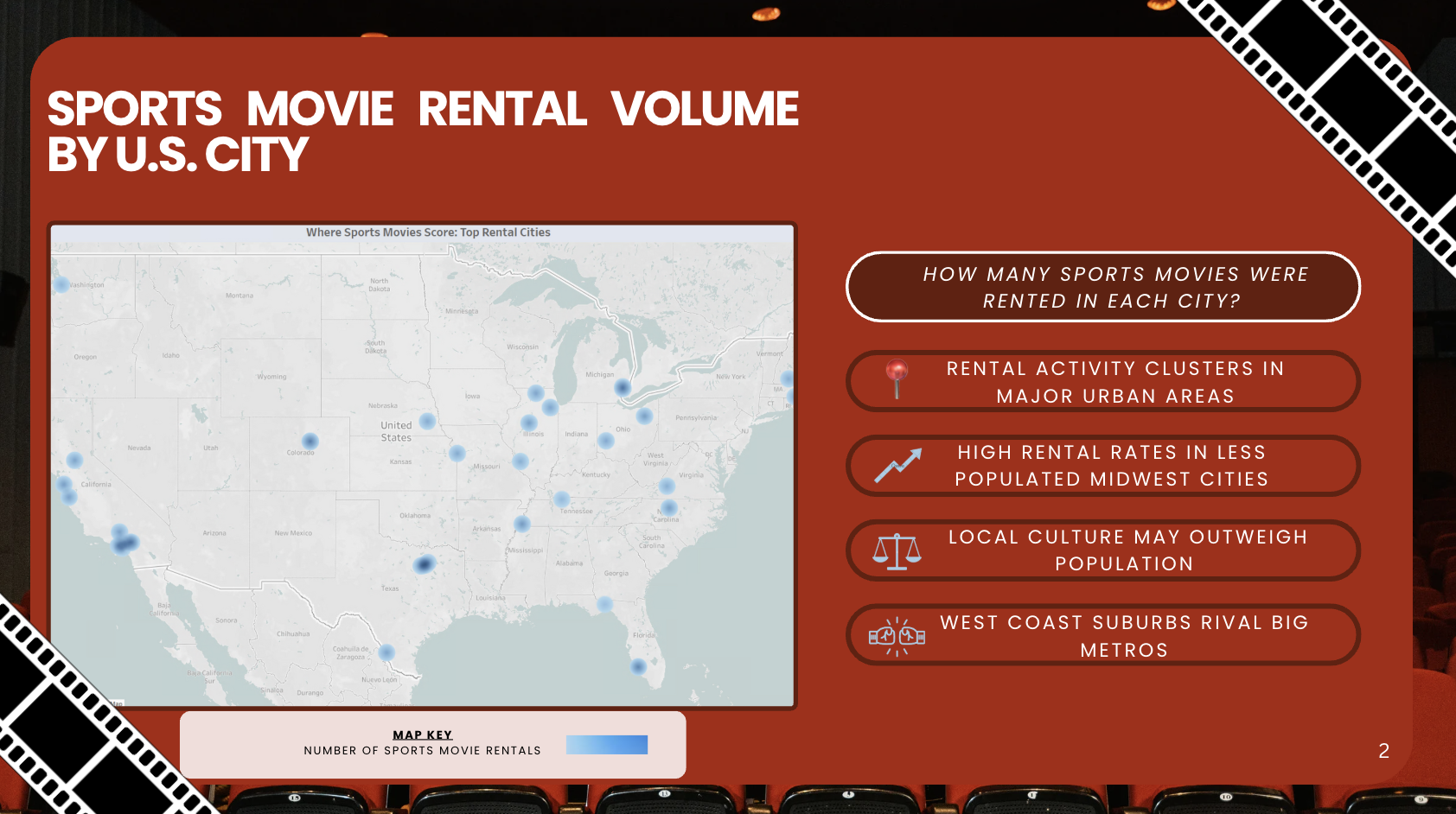Click the blue gradient legend swatch

[607, 745]
